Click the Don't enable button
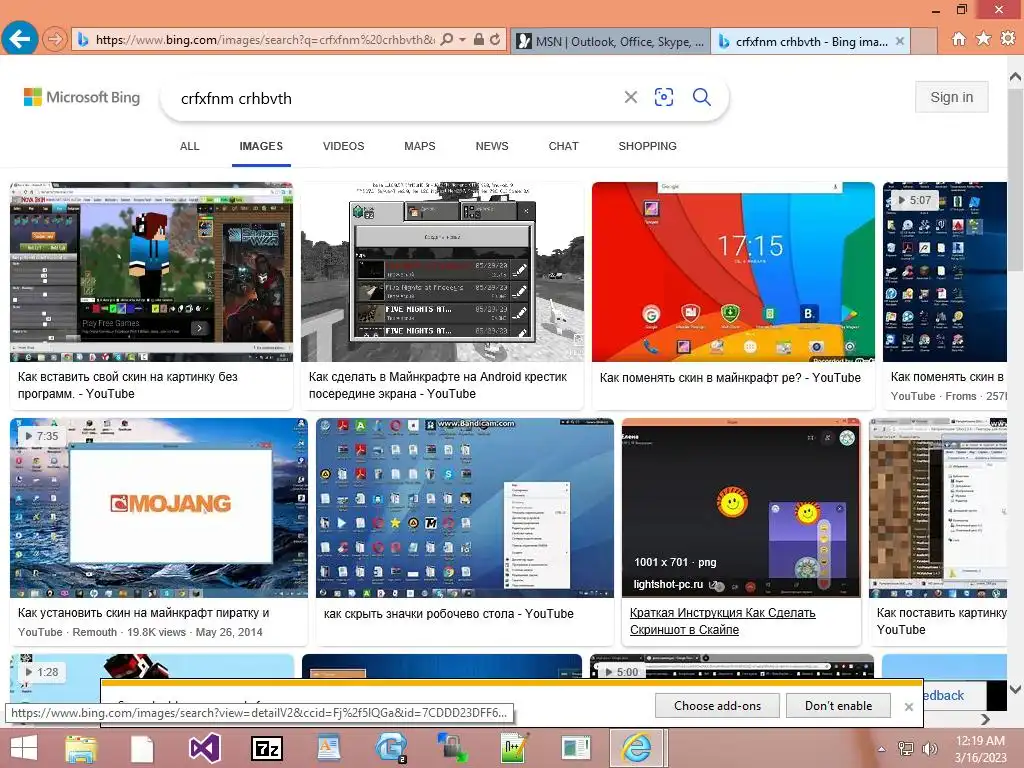 (839, 706)
